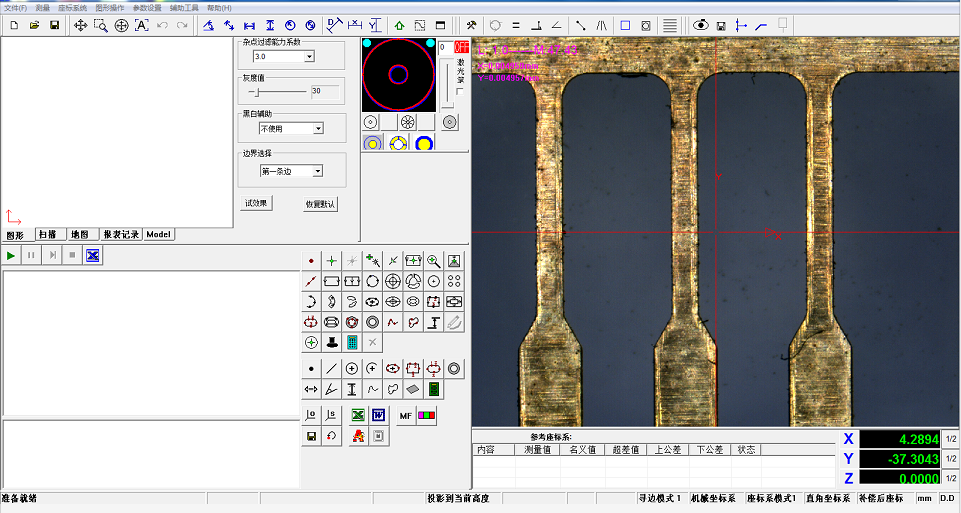Select the four-way pan arrows tool
Screen dimensions: 961x513
coord(80,25)
